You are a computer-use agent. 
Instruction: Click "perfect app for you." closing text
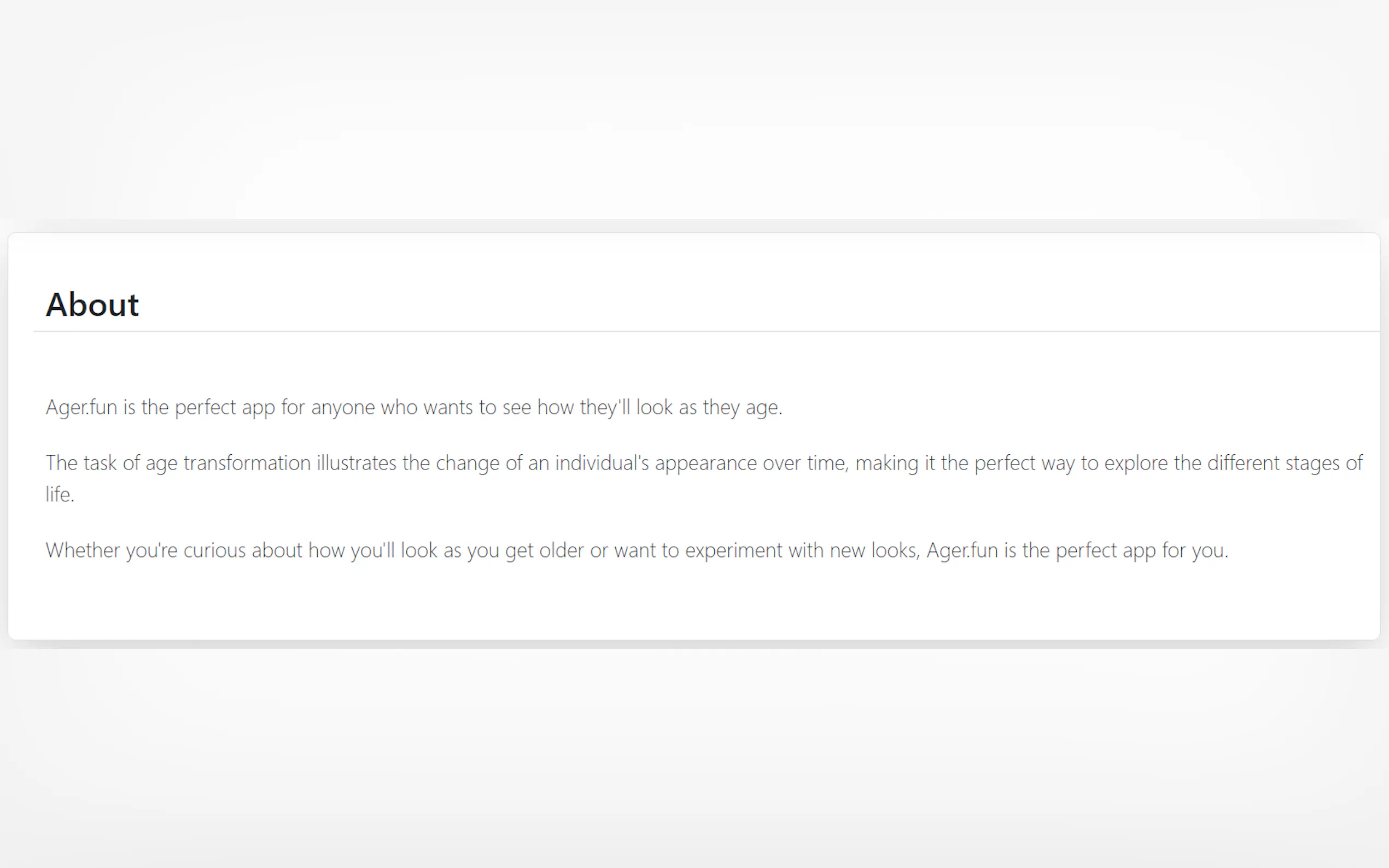point(1141,550)
